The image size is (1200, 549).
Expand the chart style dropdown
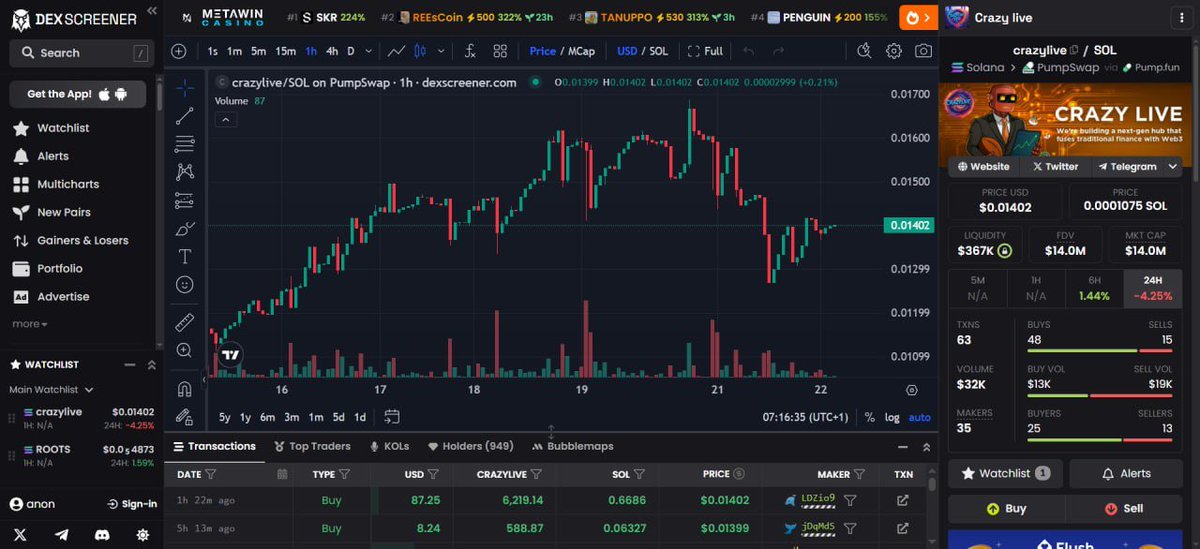coord(440,51)
